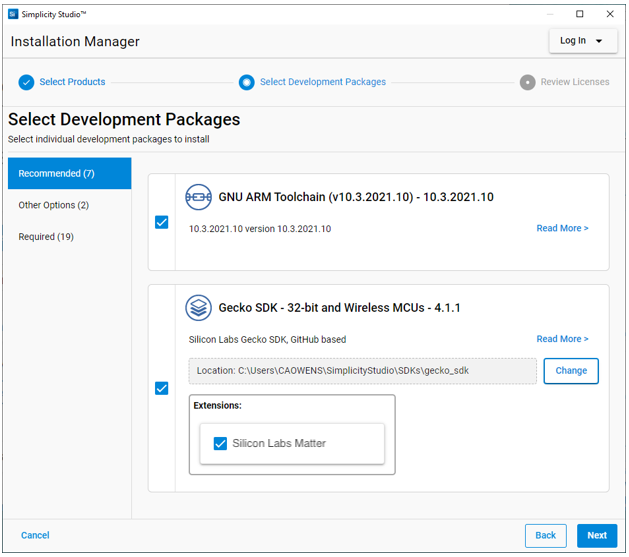Open the Log In dropdown

583,41
